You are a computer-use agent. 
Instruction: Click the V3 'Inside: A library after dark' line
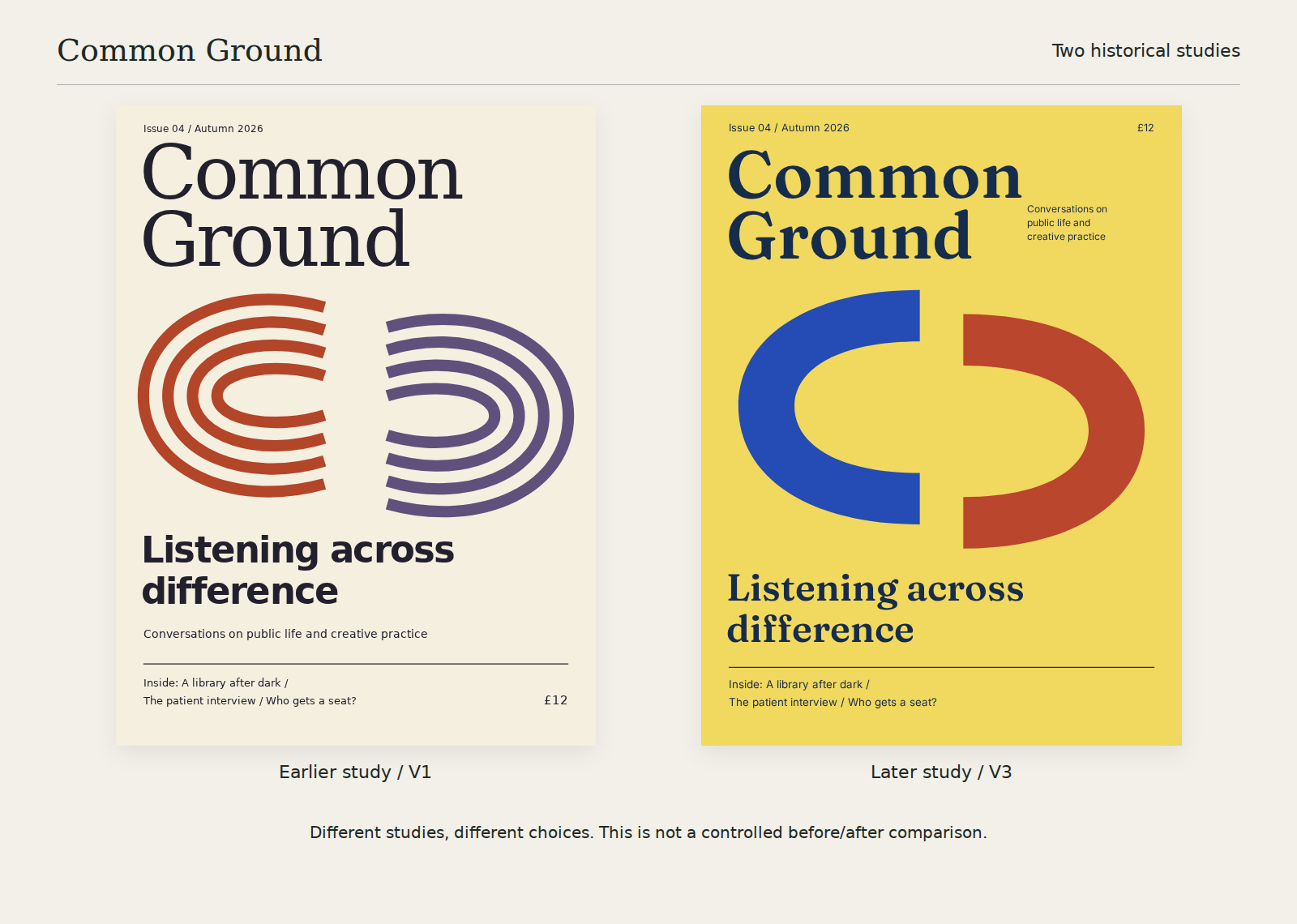tap(798, 685)
